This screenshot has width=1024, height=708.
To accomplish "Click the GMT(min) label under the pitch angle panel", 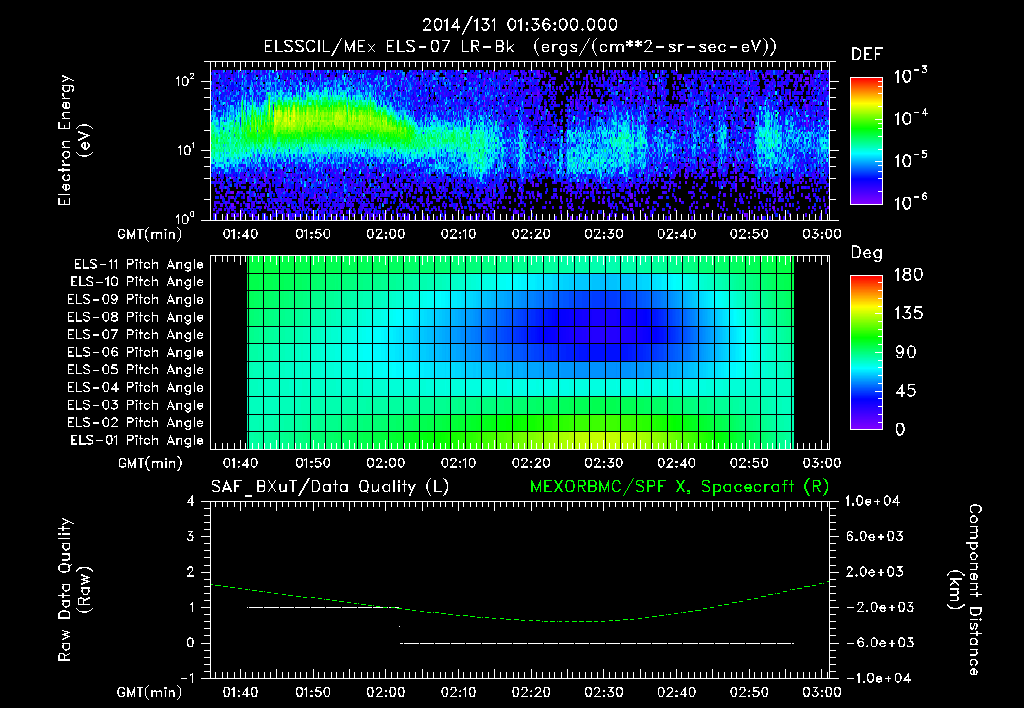I will click(149, 464).
